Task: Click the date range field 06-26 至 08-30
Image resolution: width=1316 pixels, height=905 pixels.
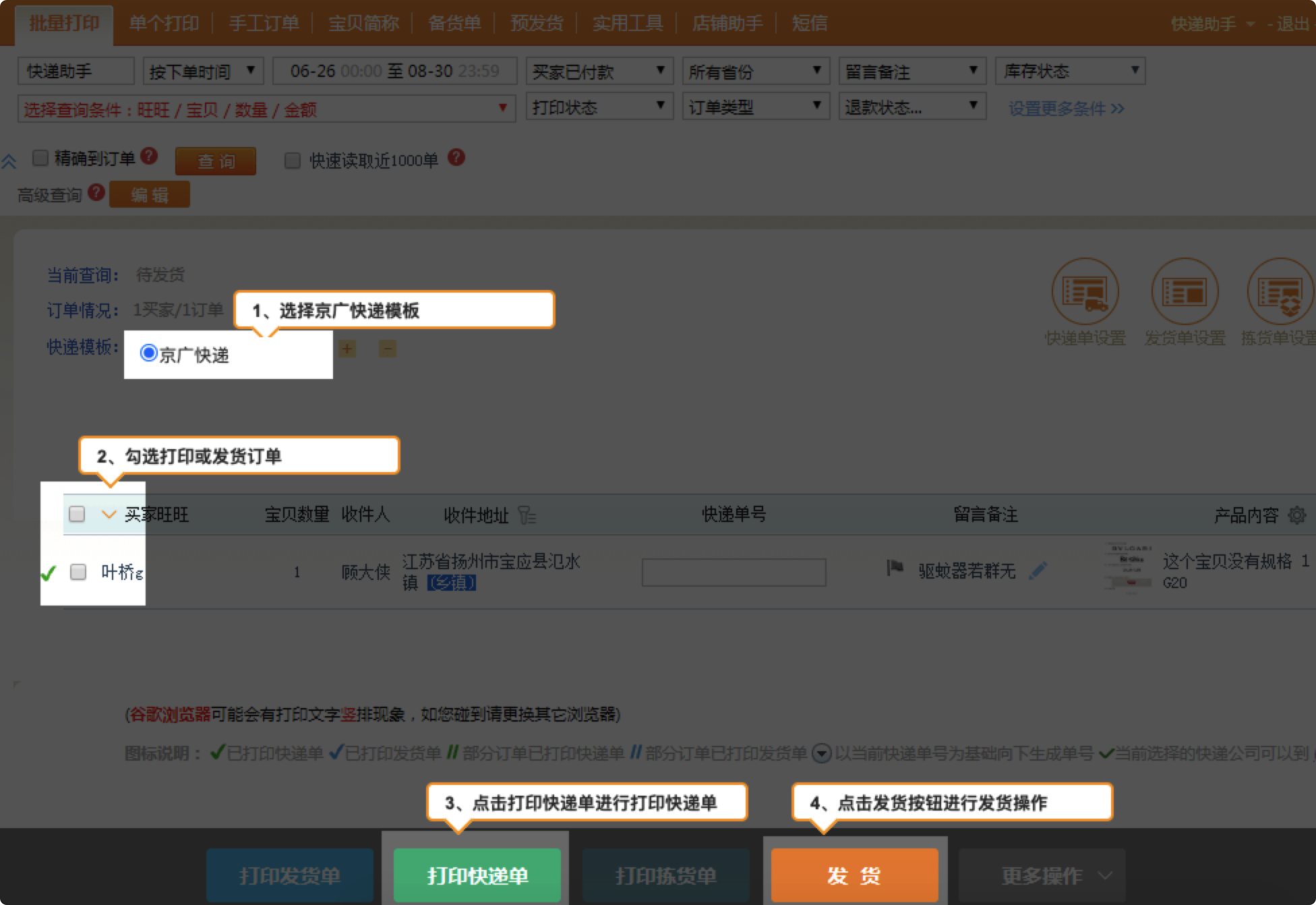Action: click(x=395, y=71)
